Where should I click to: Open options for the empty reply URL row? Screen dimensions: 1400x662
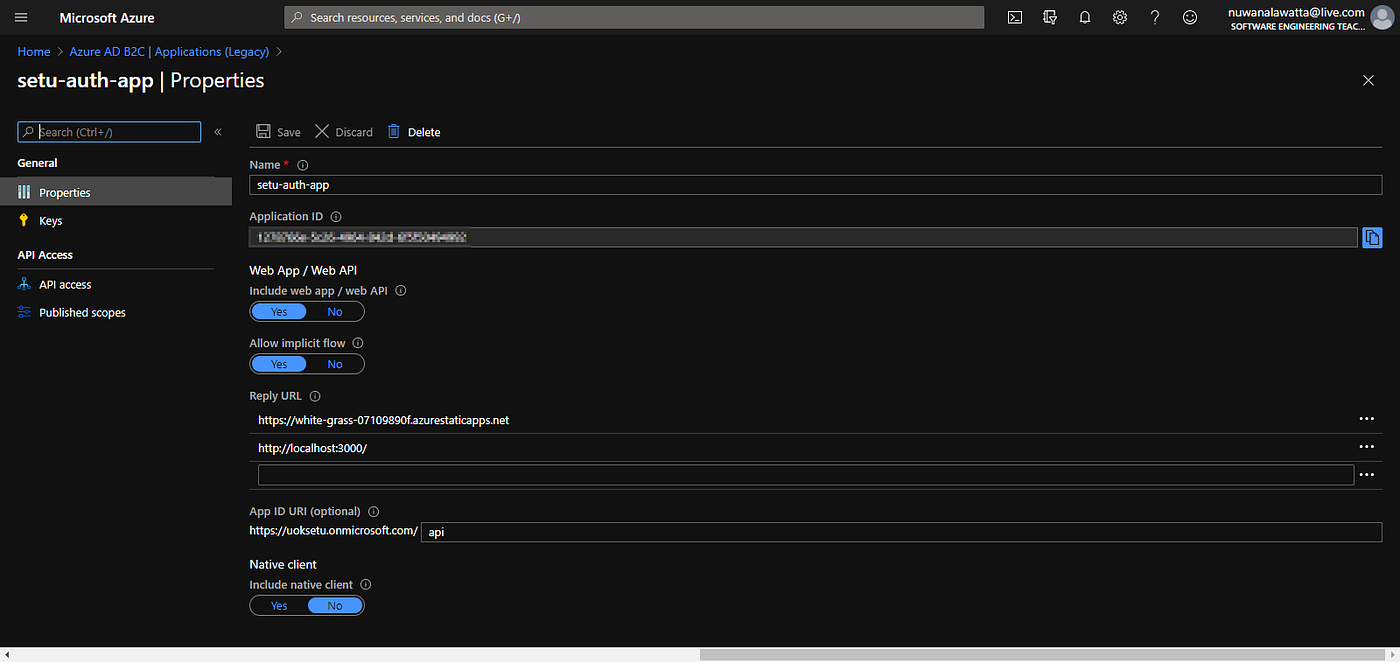pos(1367,475)
